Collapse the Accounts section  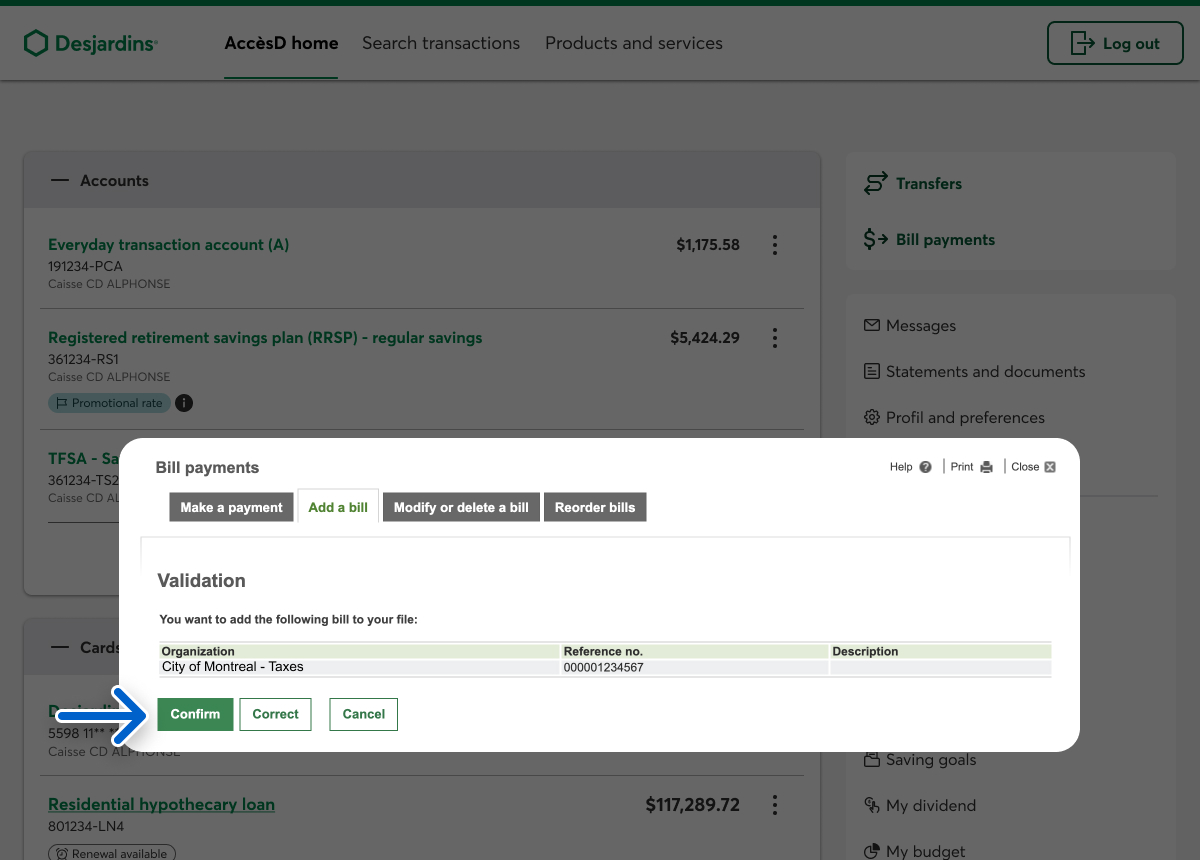(61, 181)
